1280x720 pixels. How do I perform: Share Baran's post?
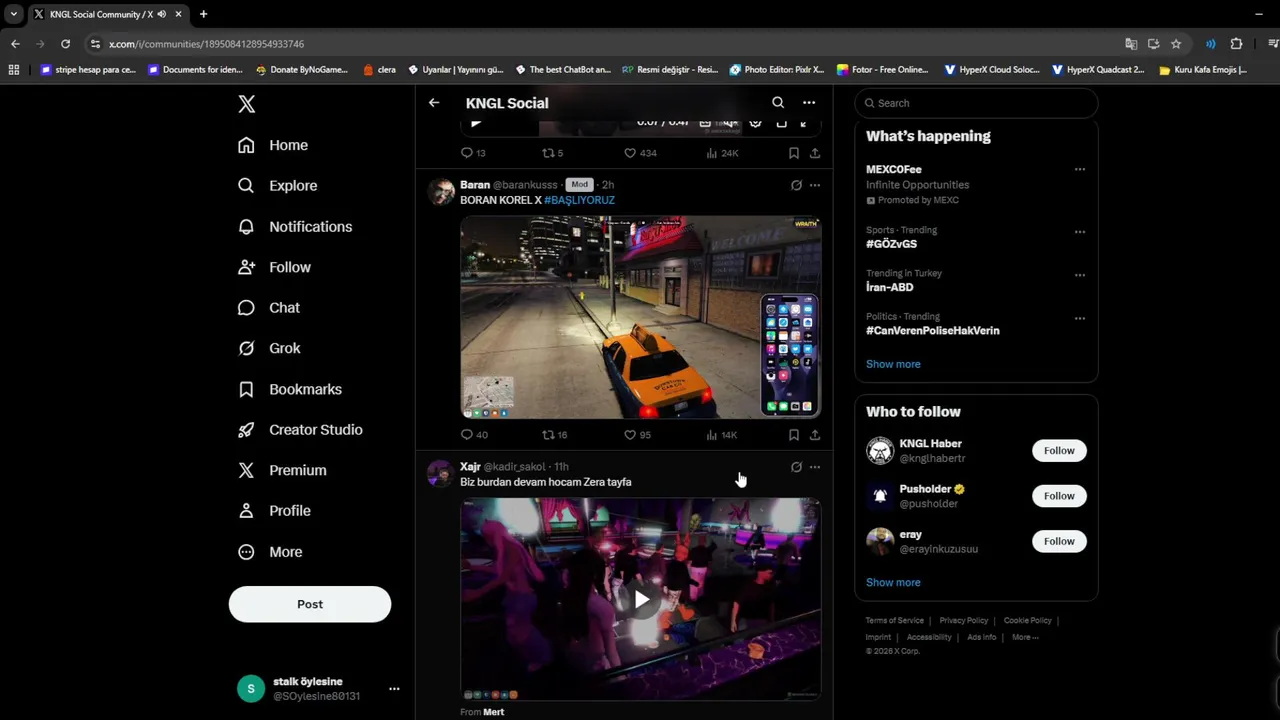pos(815,435)
